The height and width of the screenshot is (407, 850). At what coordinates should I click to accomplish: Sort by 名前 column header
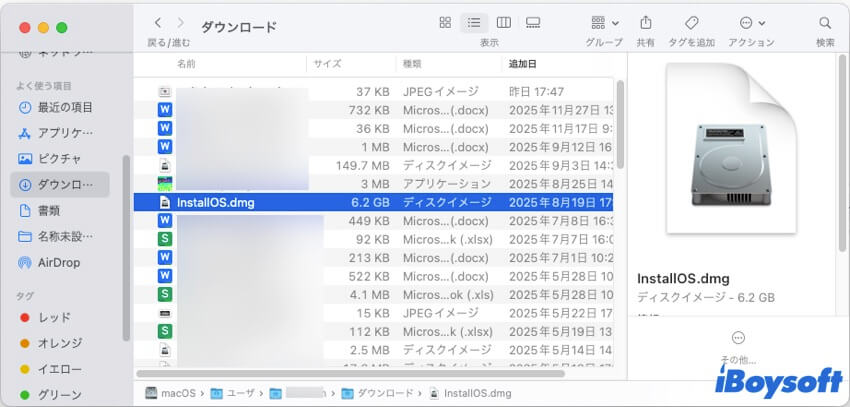(x=186, y=64)
